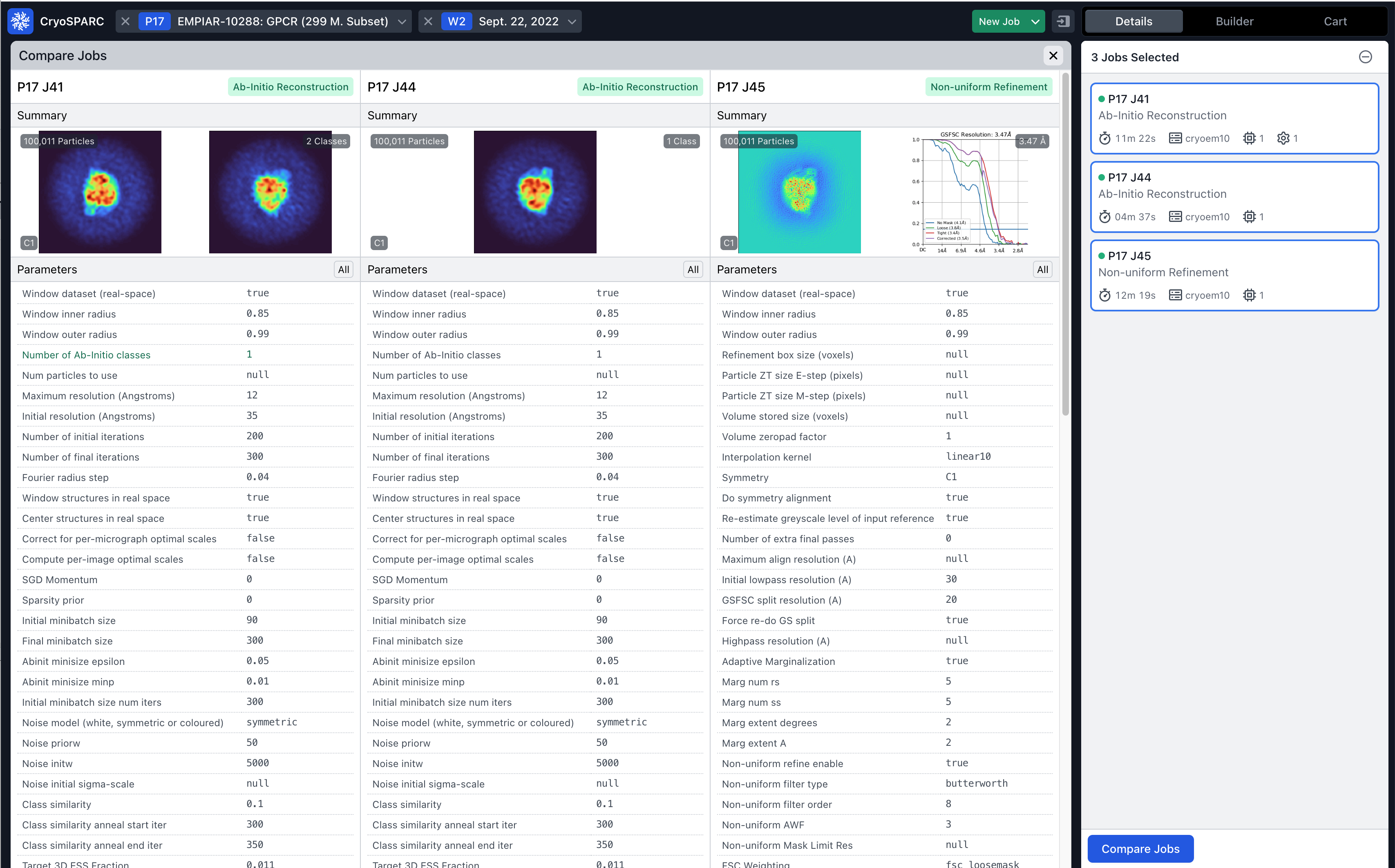Close the W2 workspace selector
This screenshot has height=868, width=1395.
[x=428, y=21]
